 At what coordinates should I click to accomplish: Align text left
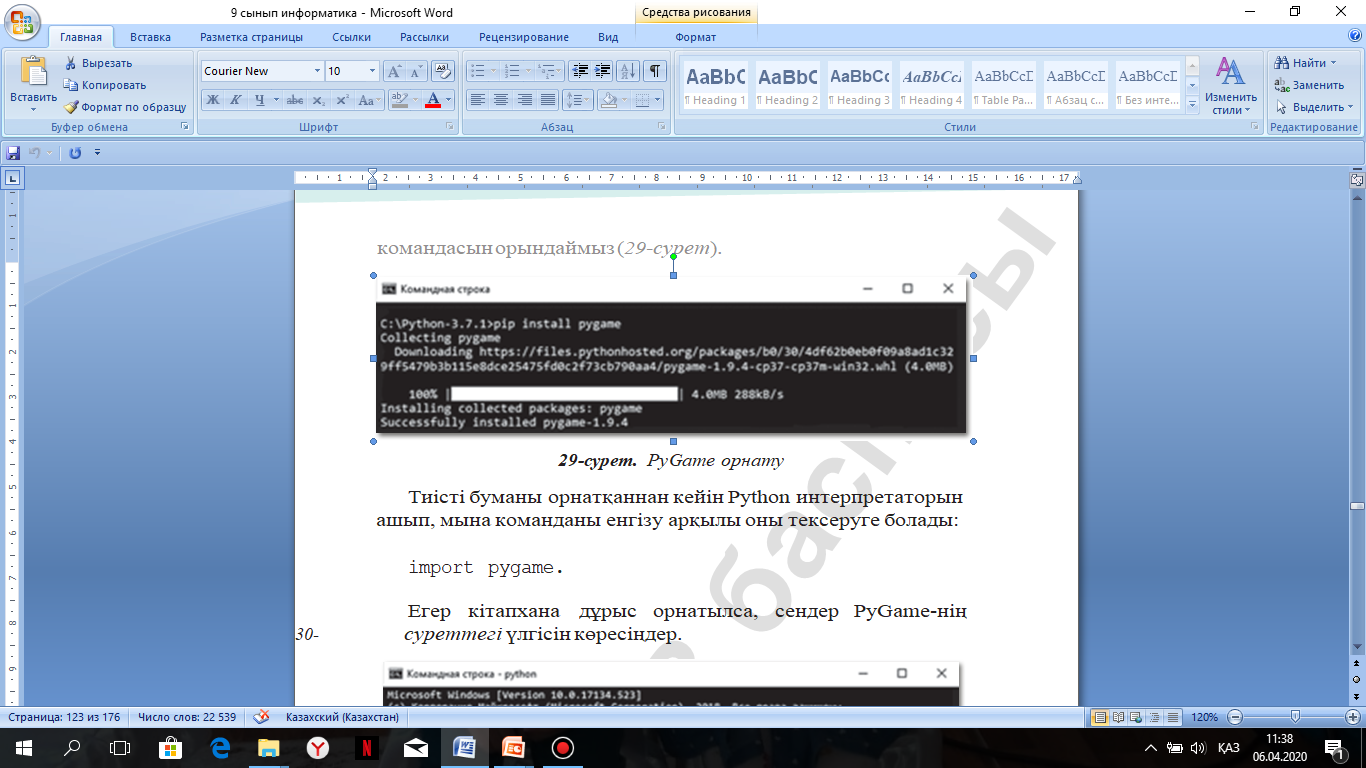pyautogui.click(x=478, y=100)
